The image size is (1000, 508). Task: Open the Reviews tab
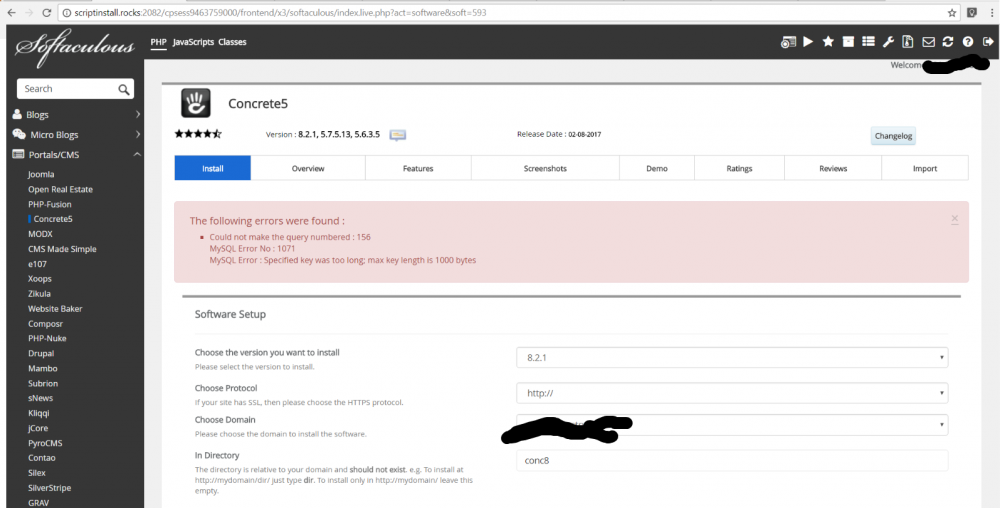point(833,168)
